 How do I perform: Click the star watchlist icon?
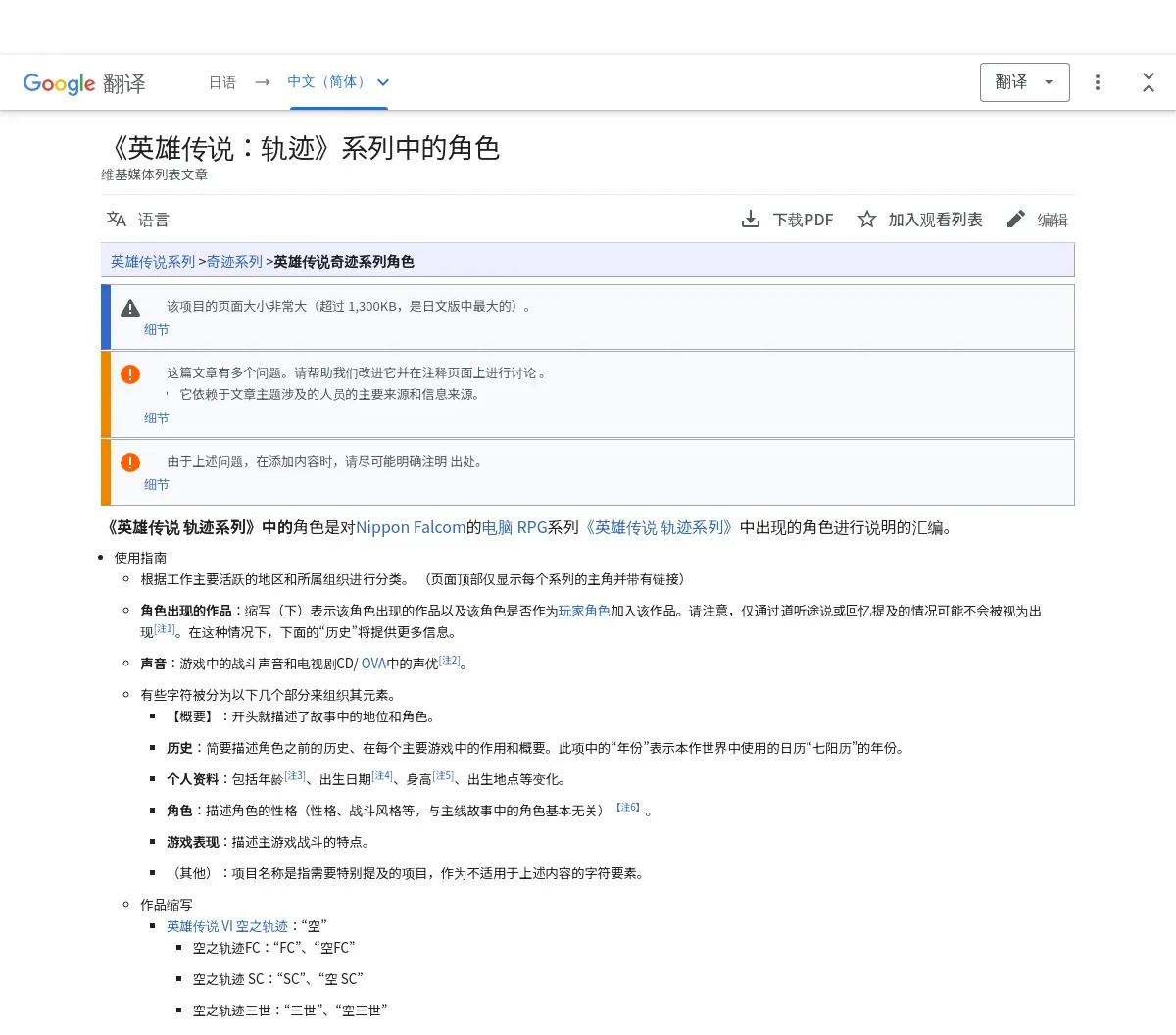pyautogui.click(x=867, y=220)
